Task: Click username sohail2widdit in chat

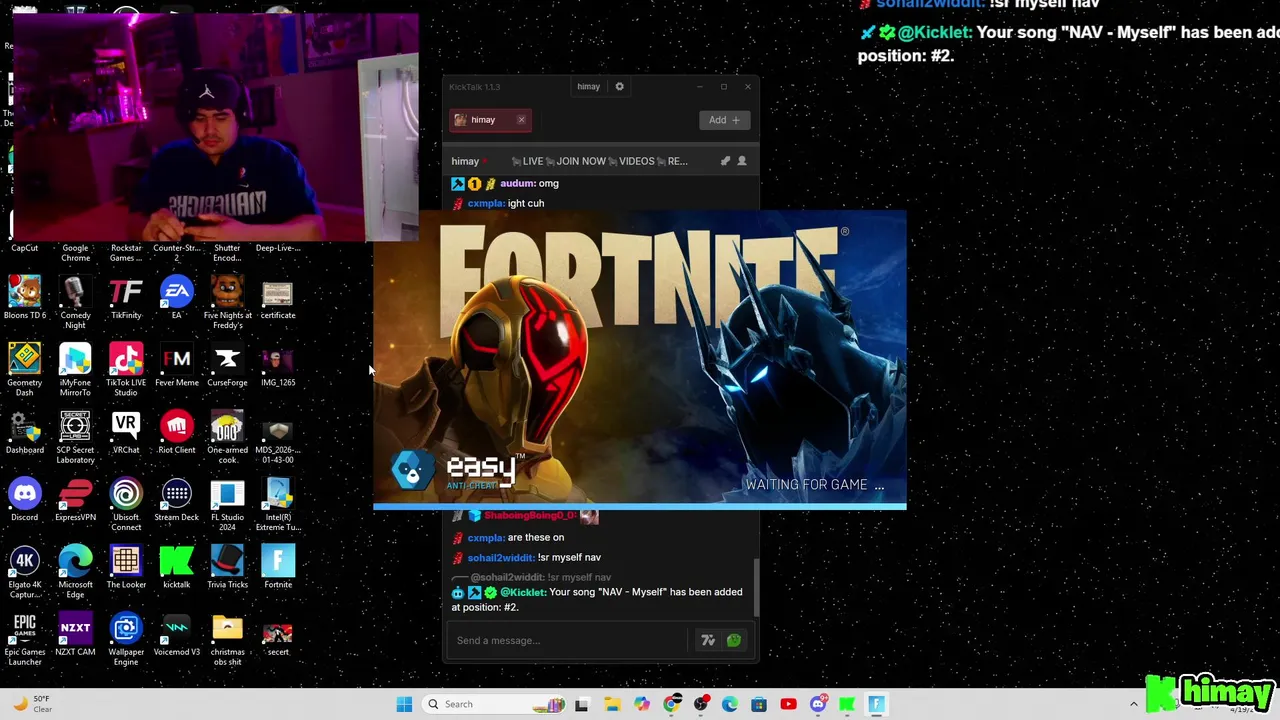Action: pyautogui.click(x=501, y=557)
